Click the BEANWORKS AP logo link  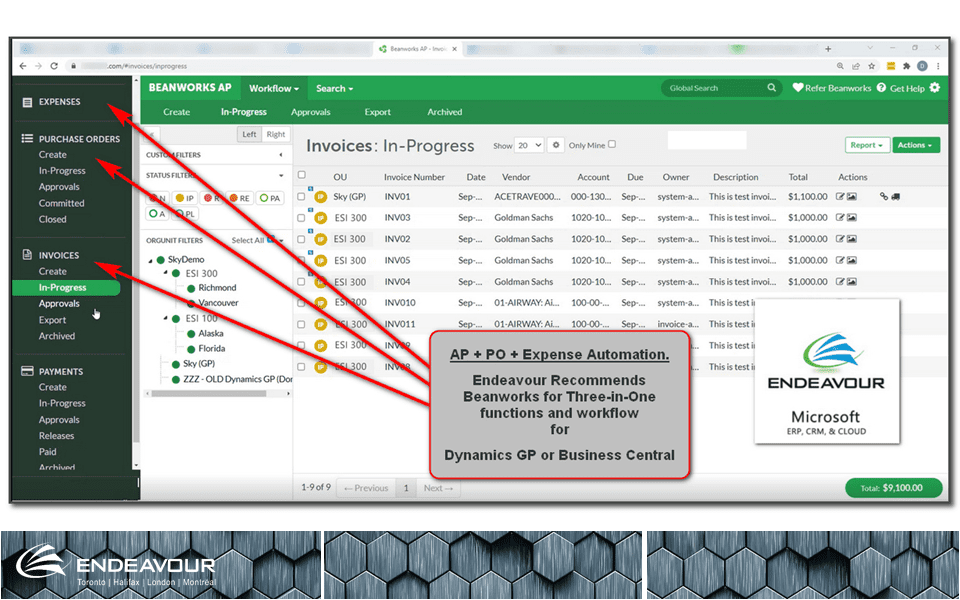(190, 88)
